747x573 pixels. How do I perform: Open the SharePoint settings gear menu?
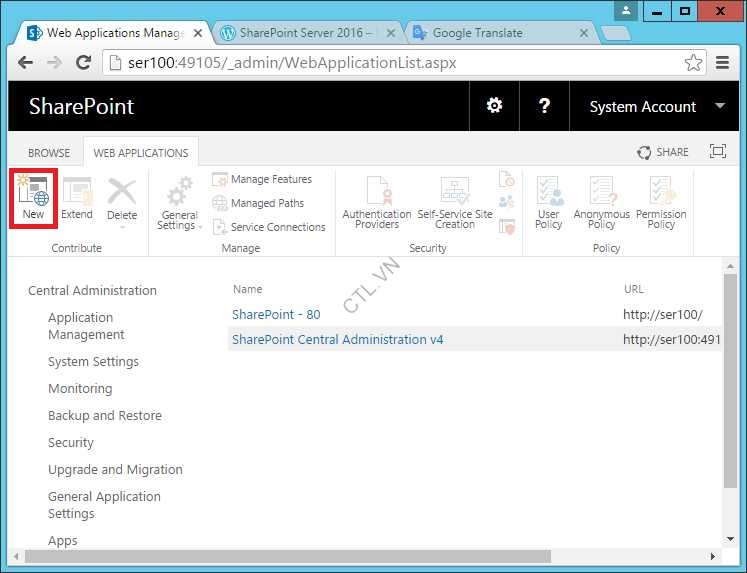click(x=494, y=106)
